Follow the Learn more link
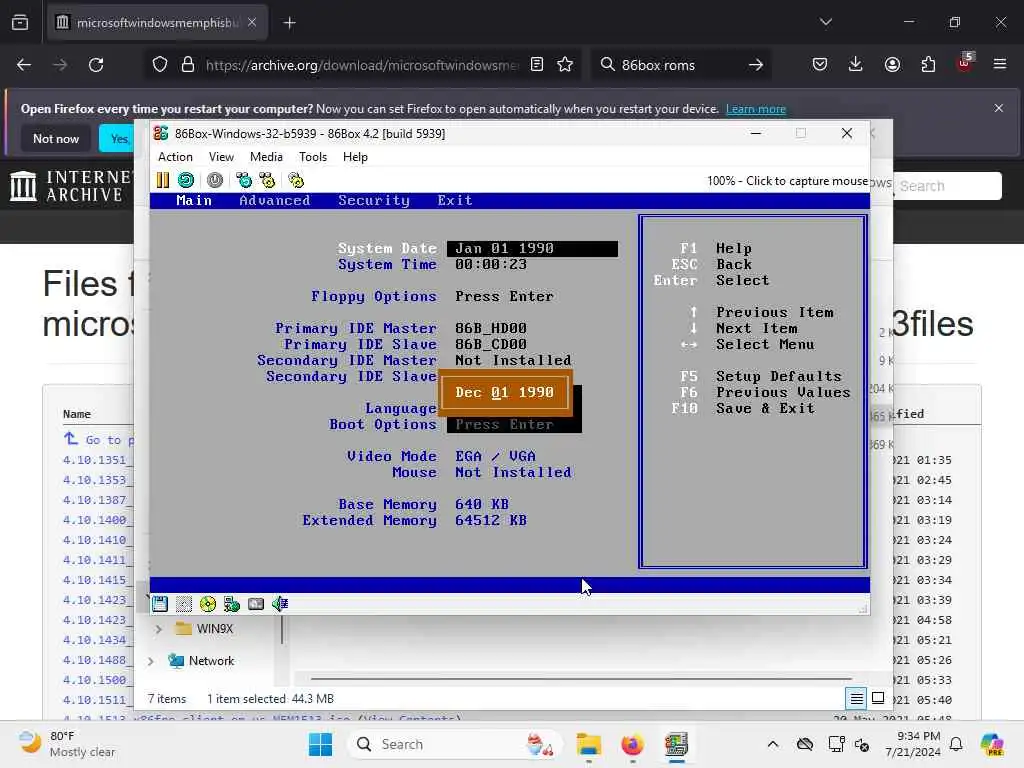This screenshot has width=1024, height=768. 756,109
